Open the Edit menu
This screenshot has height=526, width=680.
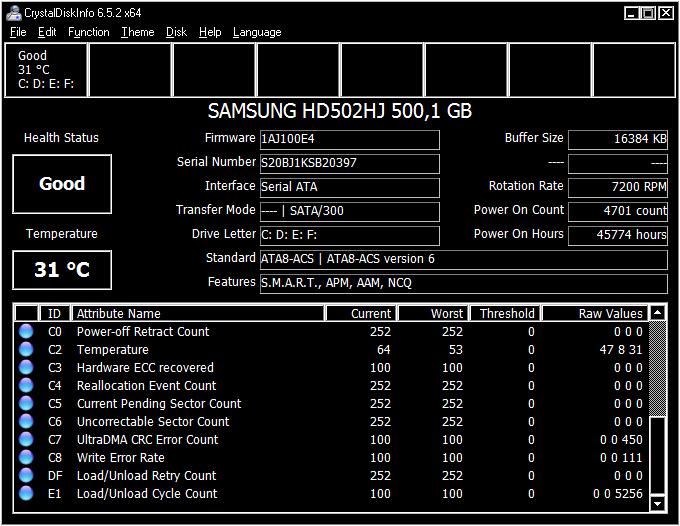tap(47, 32)
